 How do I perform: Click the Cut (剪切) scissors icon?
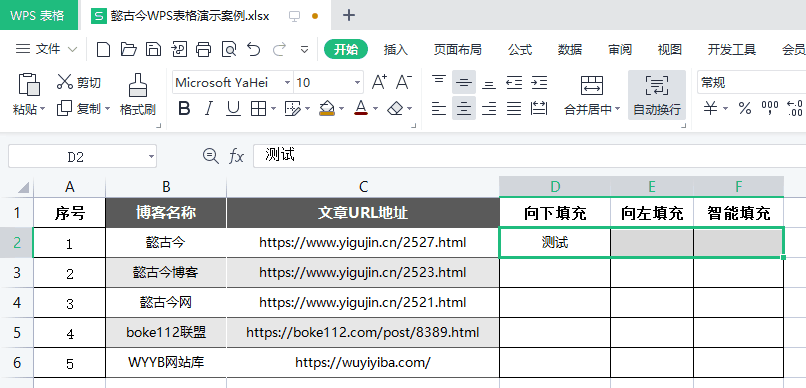(64, 82)
